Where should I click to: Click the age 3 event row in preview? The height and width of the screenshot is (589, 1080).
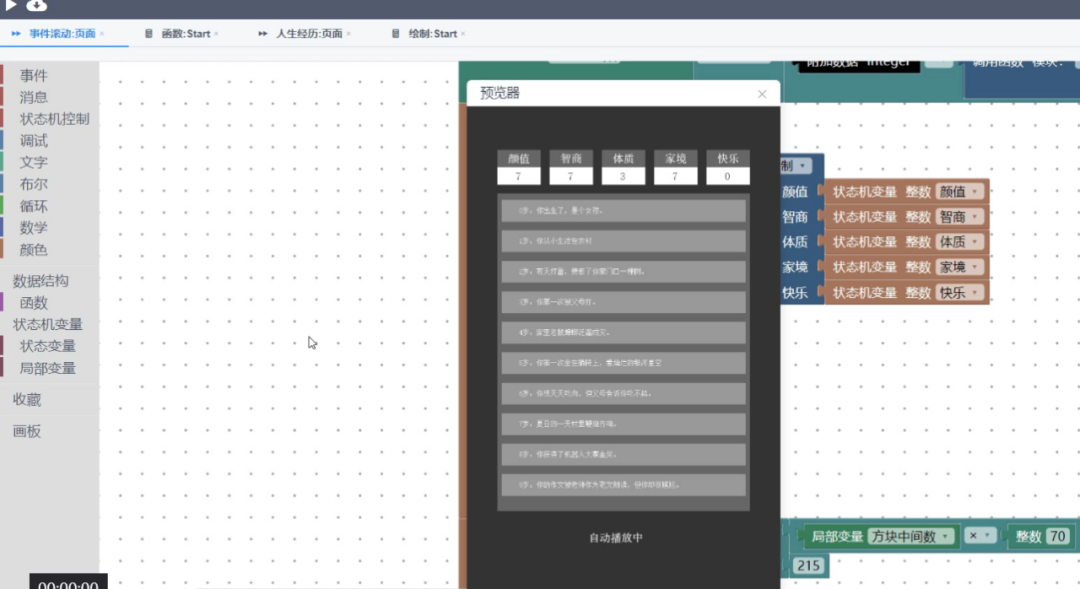pyautogui.click(x=623, y=302)
